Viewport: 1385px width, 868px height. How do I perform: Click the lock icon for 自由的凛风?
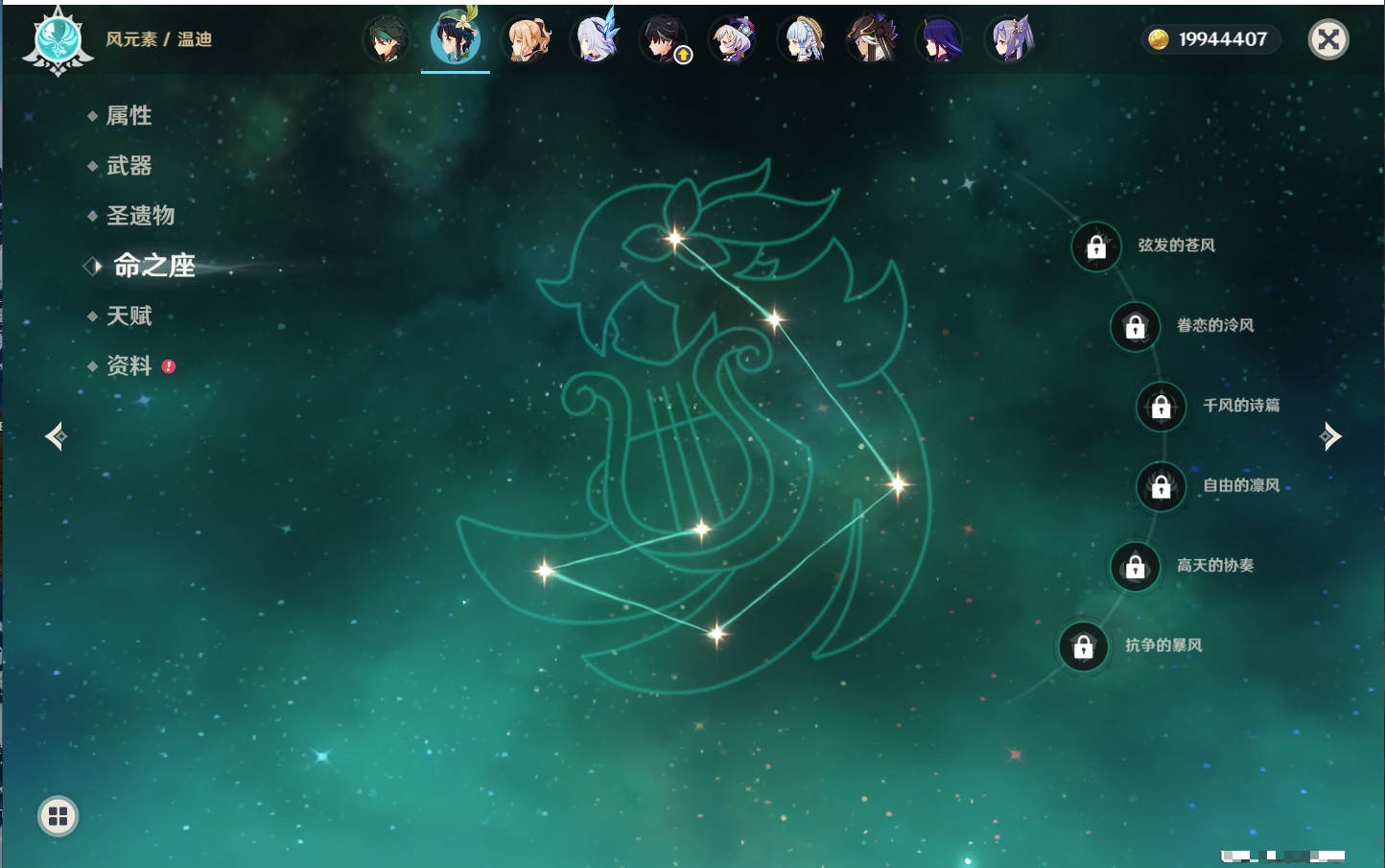click(x=1162, y=487)
